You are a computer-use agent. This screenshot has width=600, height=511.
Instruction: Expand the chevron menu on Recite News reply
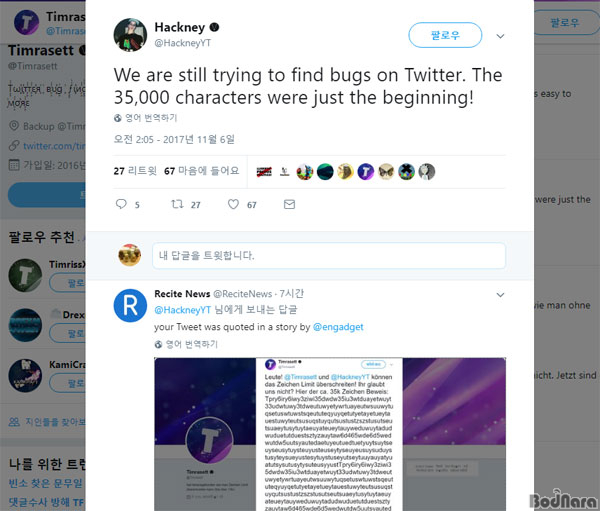coord(500,295)
